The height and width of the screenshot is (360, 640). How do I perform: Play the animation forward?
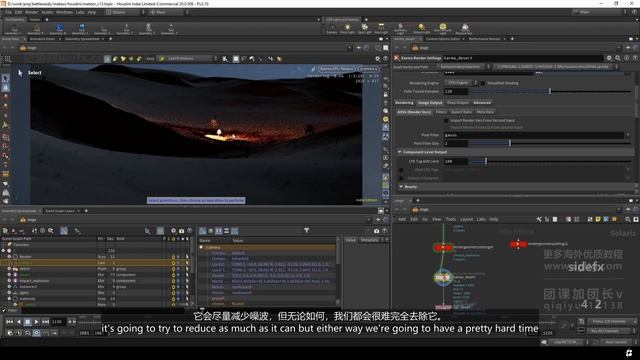(36, 322)
